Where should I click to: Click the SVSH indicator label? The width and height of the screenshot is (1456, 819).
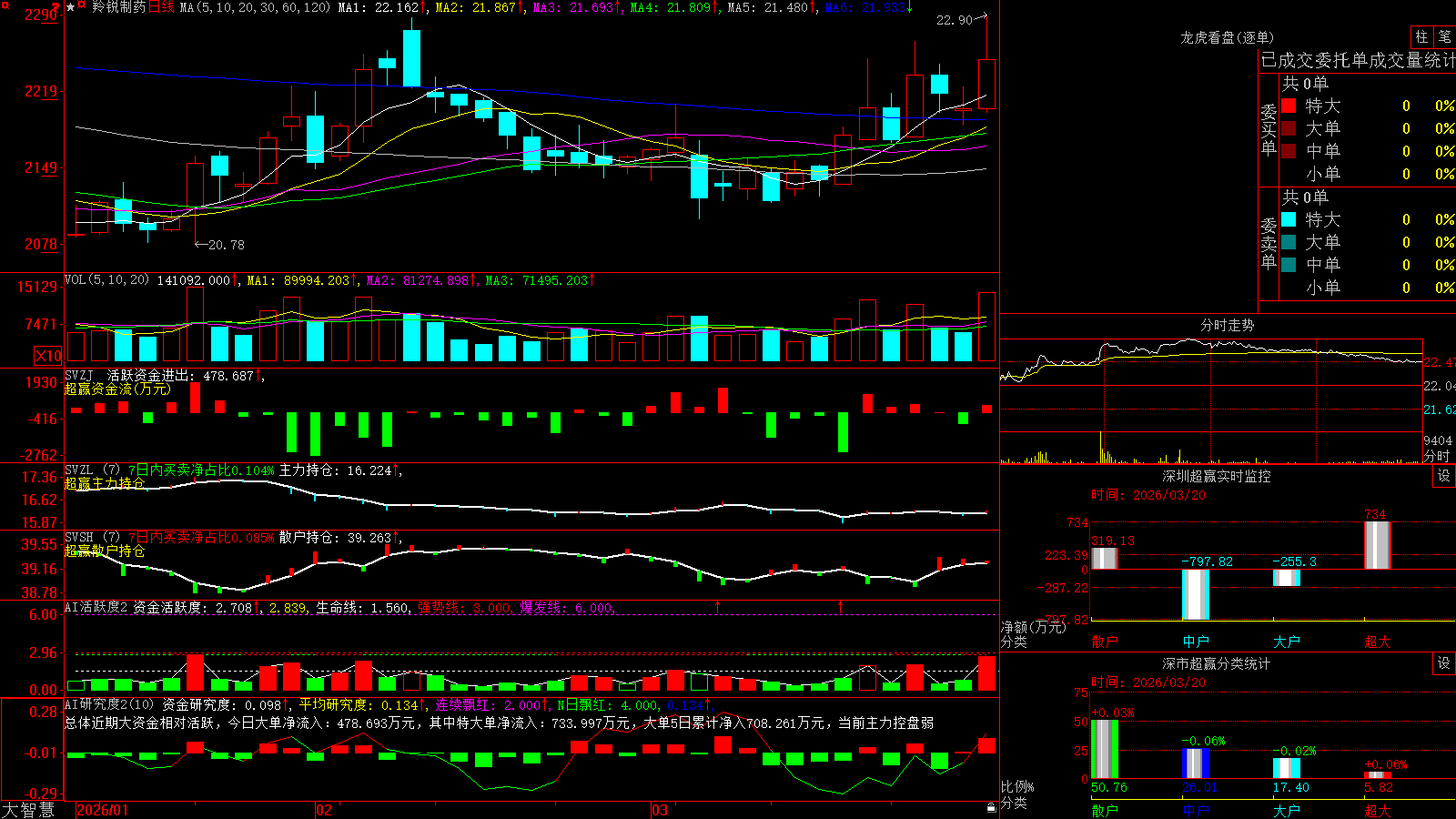pyautogui.click(x=79, y=538)
